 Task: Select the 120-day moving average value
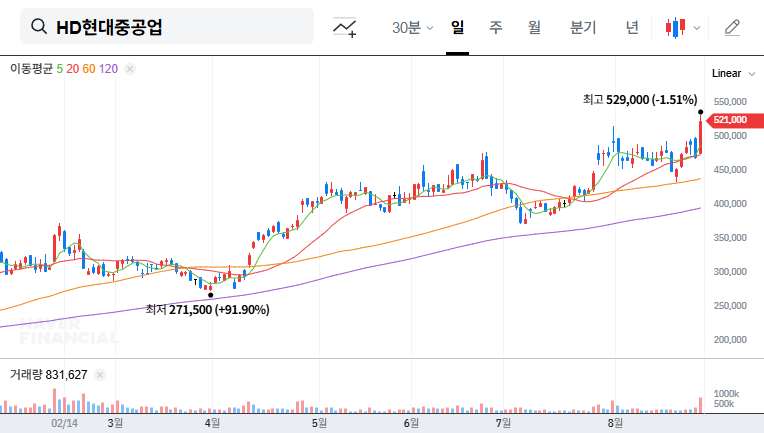[x=108, y=69]
